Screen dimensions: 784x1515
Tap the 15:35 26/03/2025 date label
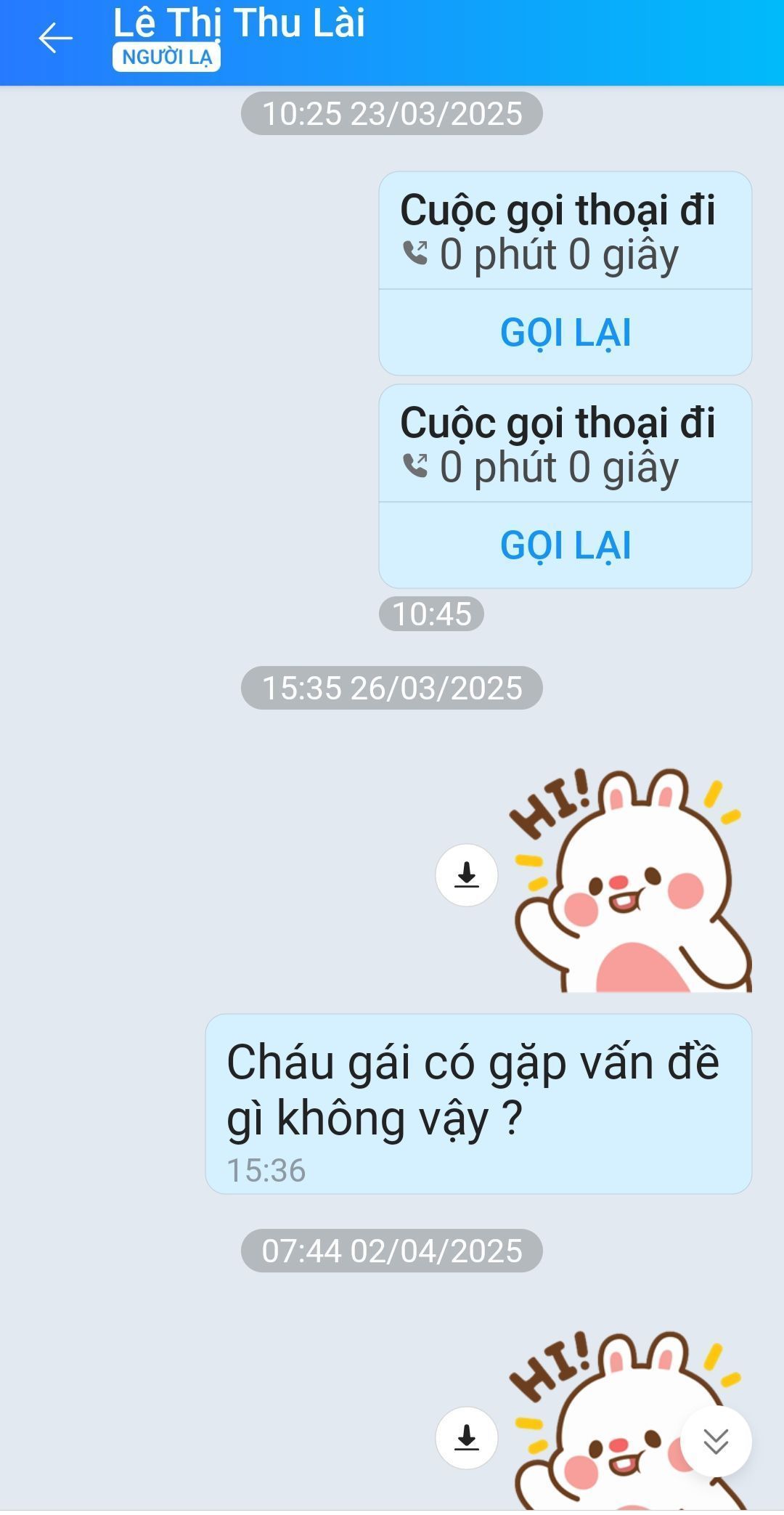[x=392, y=688]
